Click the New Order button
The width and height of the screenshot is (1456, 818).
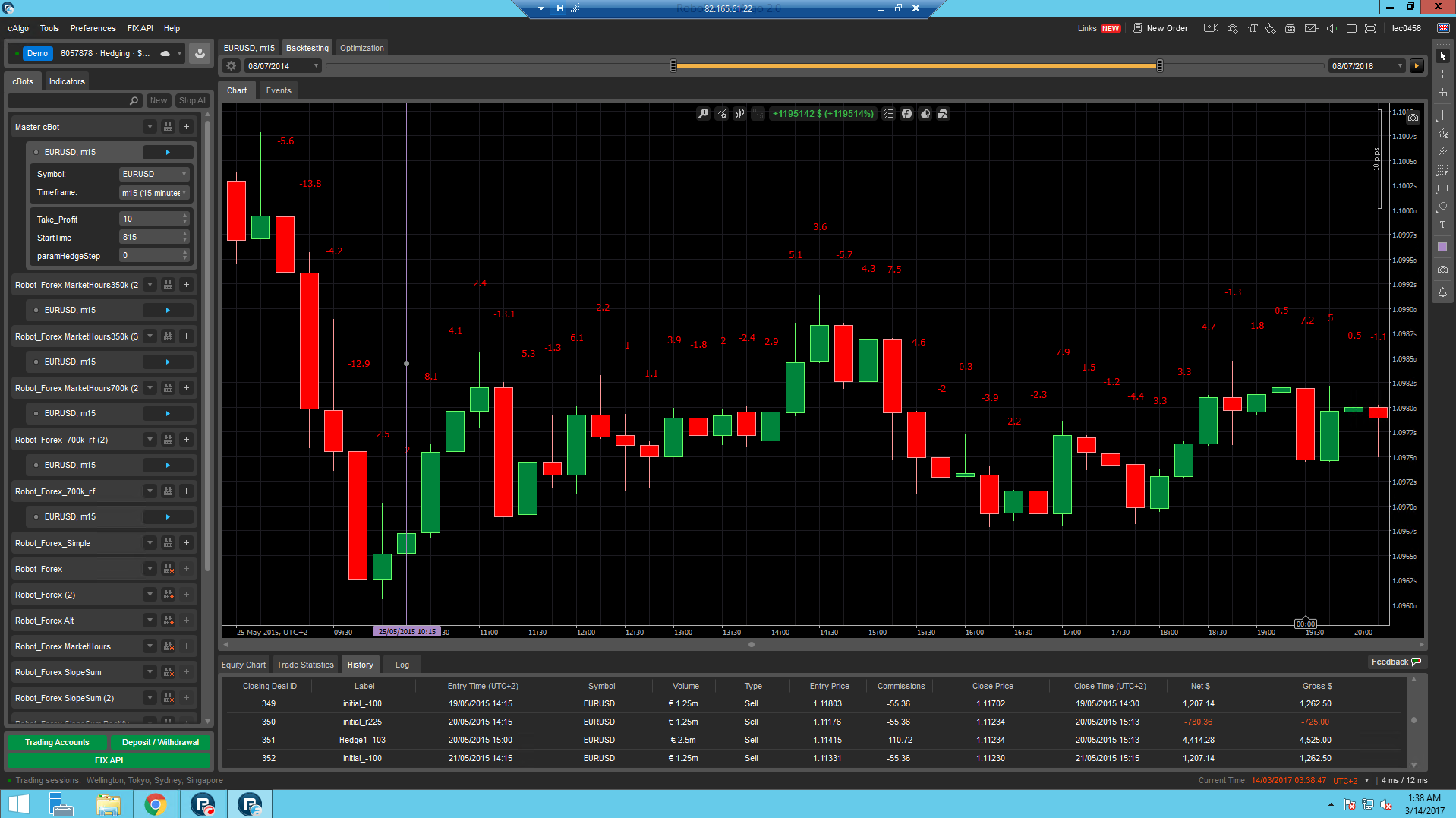(1161, 28)
